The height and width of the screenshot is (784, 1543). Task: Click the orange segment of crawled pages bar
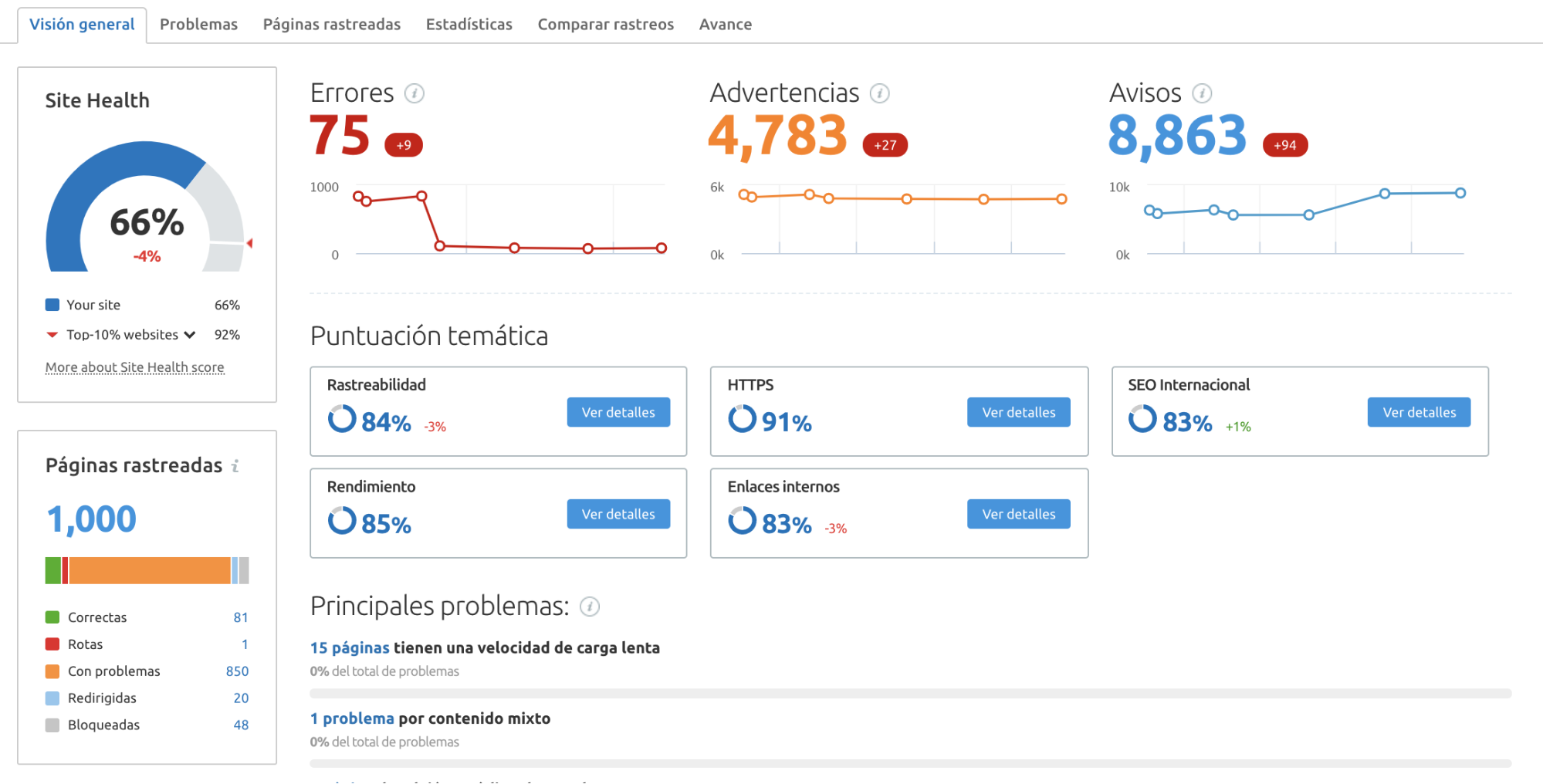point(150,570)
